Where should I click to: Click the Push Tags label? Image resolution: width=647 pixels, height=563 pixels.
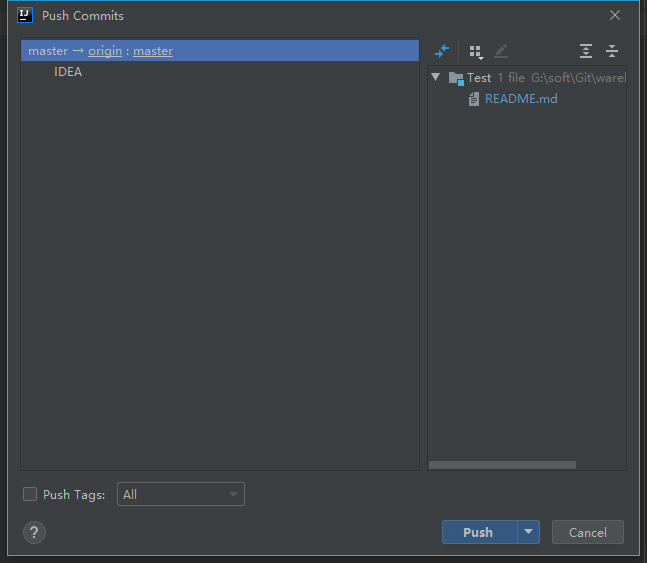pyautogui.click(x=74, y=494)
